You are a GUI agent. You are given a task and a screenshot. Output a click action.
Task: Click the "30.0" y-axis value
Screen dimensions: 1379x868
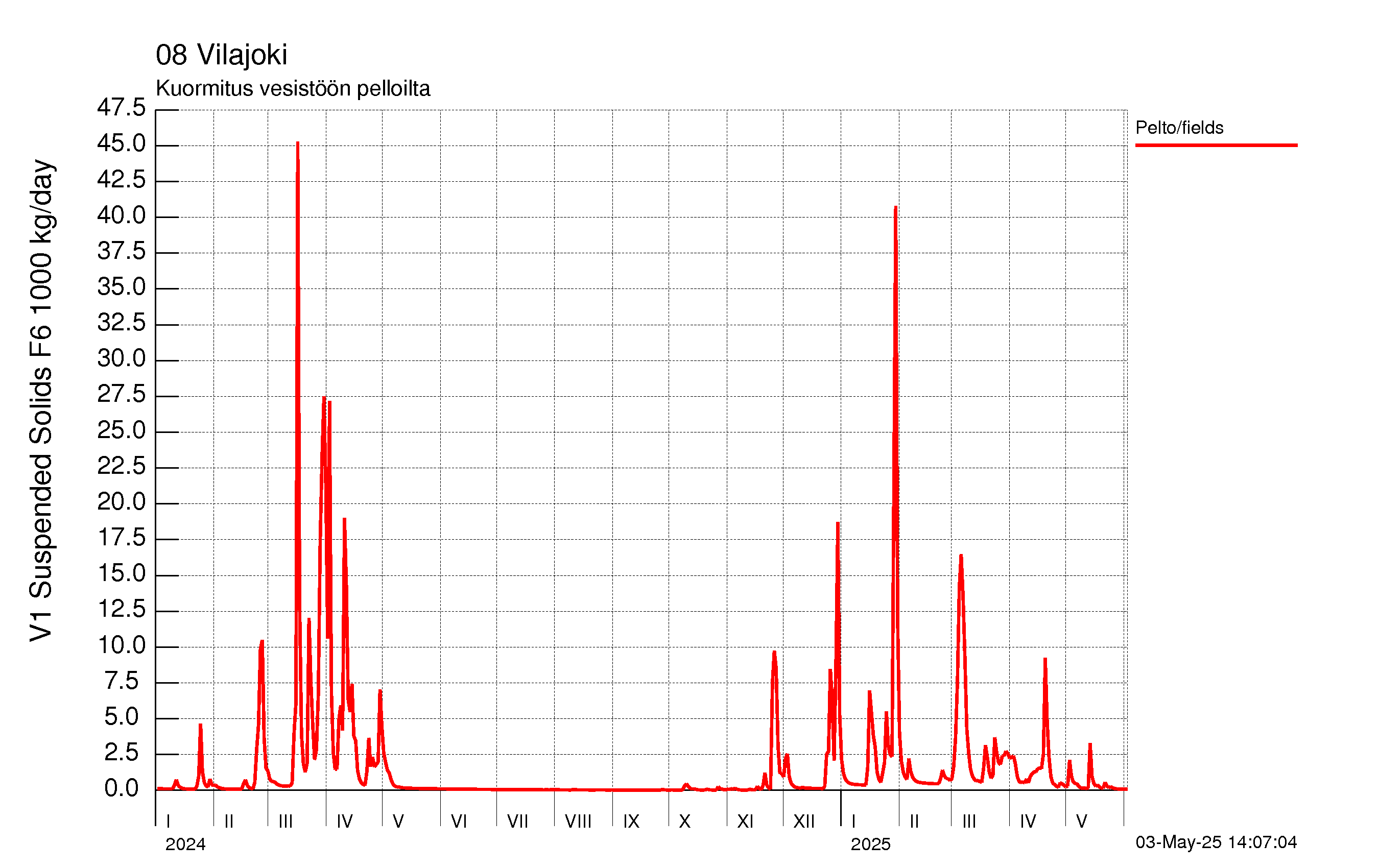(x=122, y=359)
